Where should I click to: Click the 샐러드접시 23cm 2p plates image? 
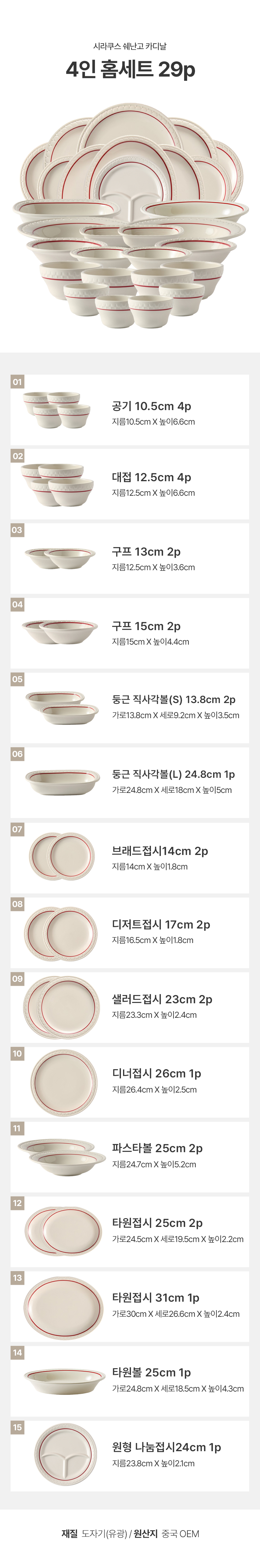click(x=62, y=1008)
